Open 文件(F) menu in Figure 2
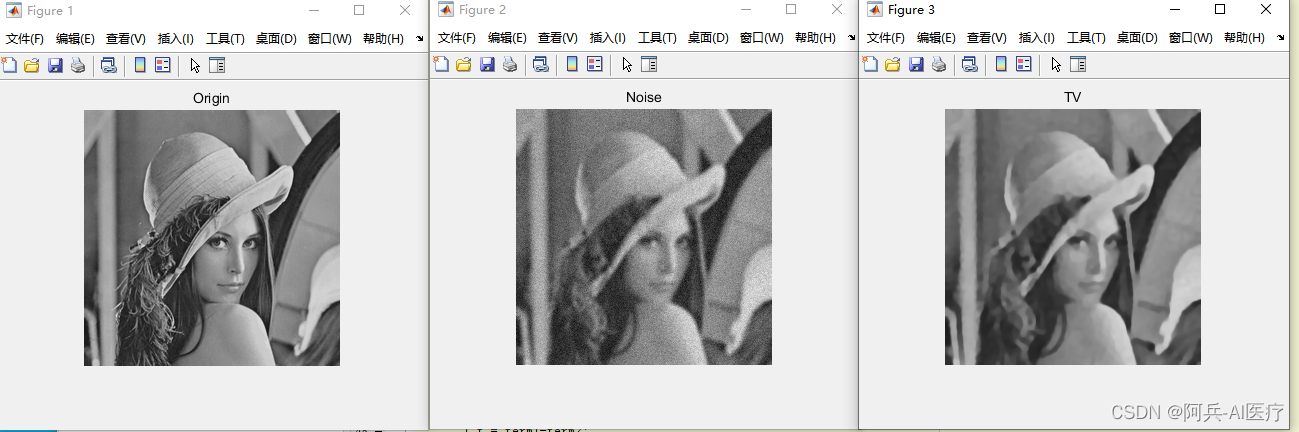1299x432 pixels. click(457, 38)
